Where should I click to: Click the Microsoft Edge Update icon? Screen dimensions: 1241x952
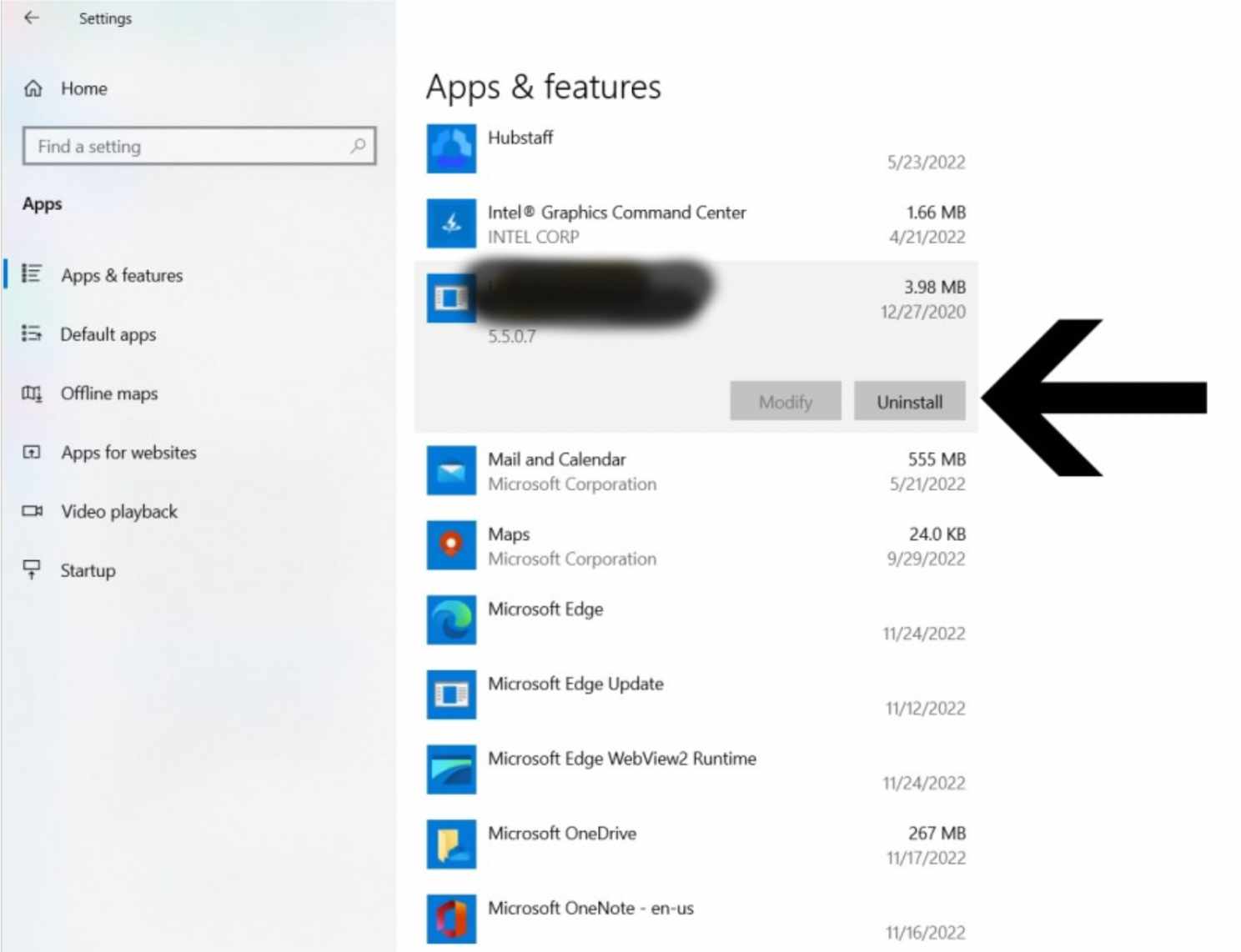coord(451,694)
